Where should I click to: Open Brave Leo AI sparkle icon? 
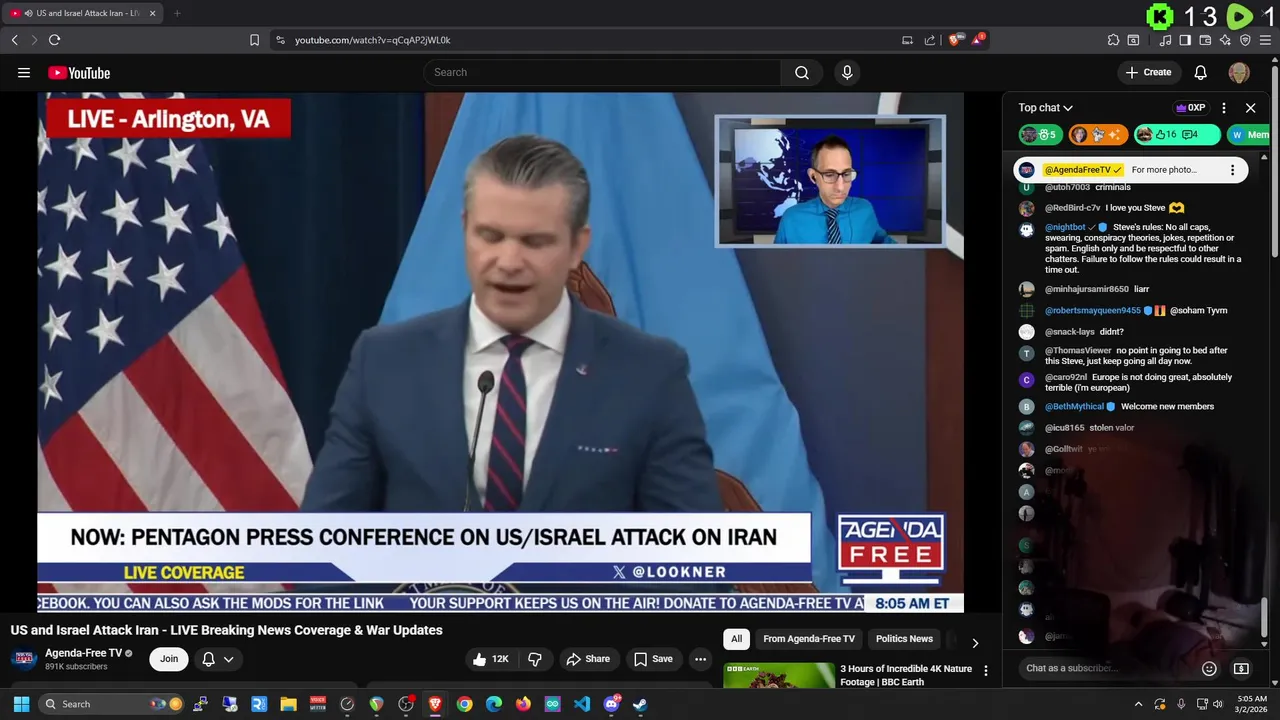pyautogui.click(x=1225, y=40)
